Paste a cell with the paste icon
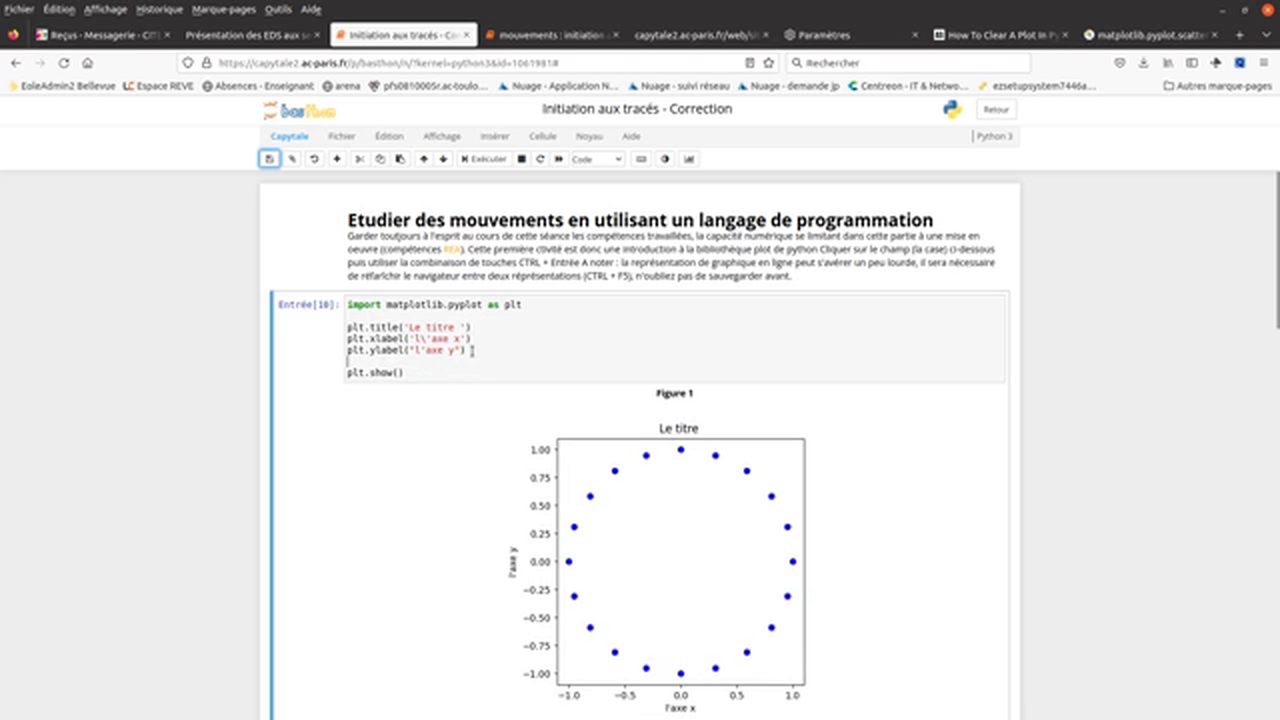Screen dimensions: 1280x720 point(401,158)
